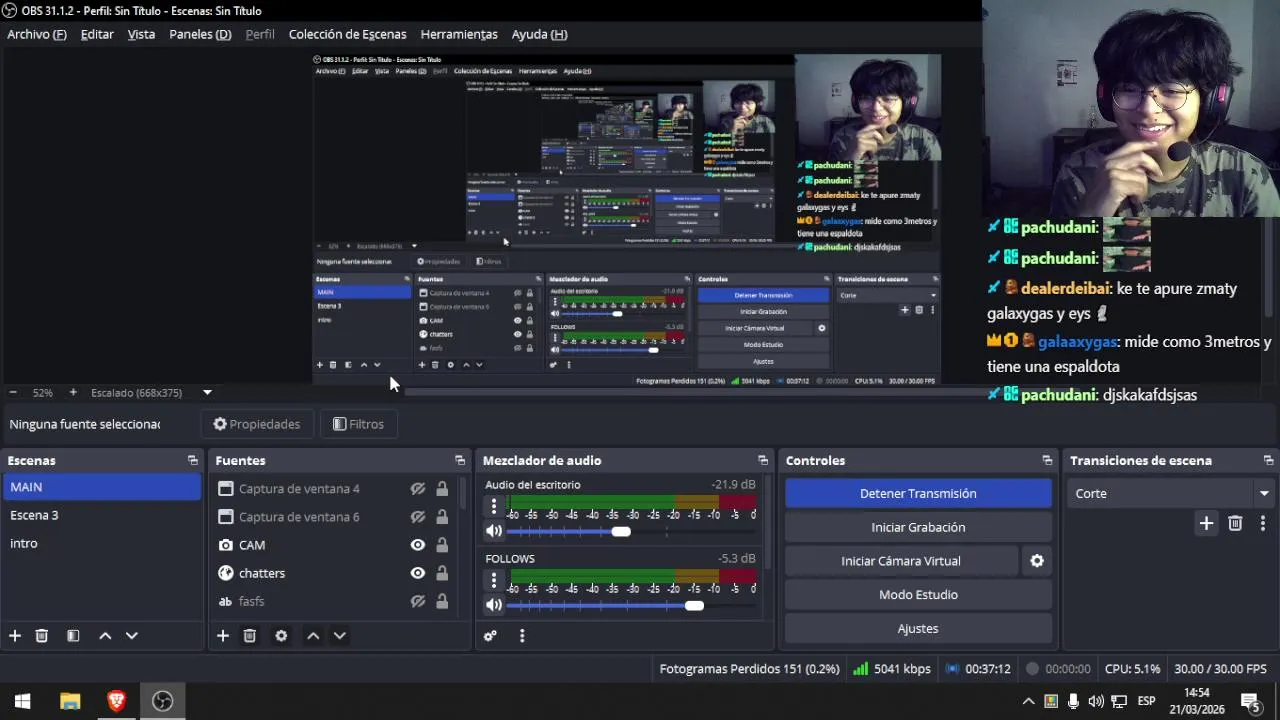Show Captura de ventana 4 source
The image size is (1280, 720).
418,489
